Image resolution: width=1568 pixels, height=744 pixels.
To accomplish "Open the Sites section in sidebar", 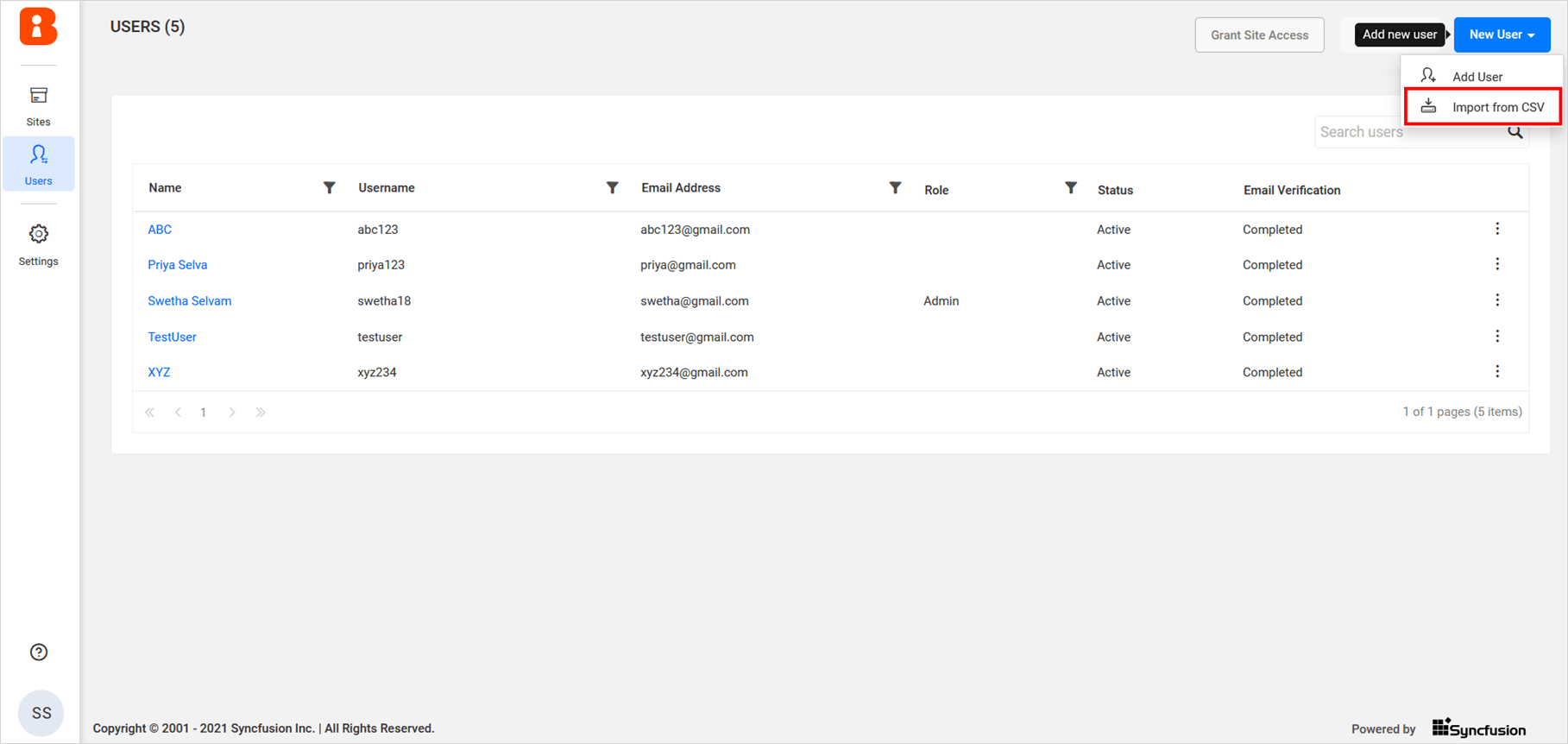I will coord(38,106).
